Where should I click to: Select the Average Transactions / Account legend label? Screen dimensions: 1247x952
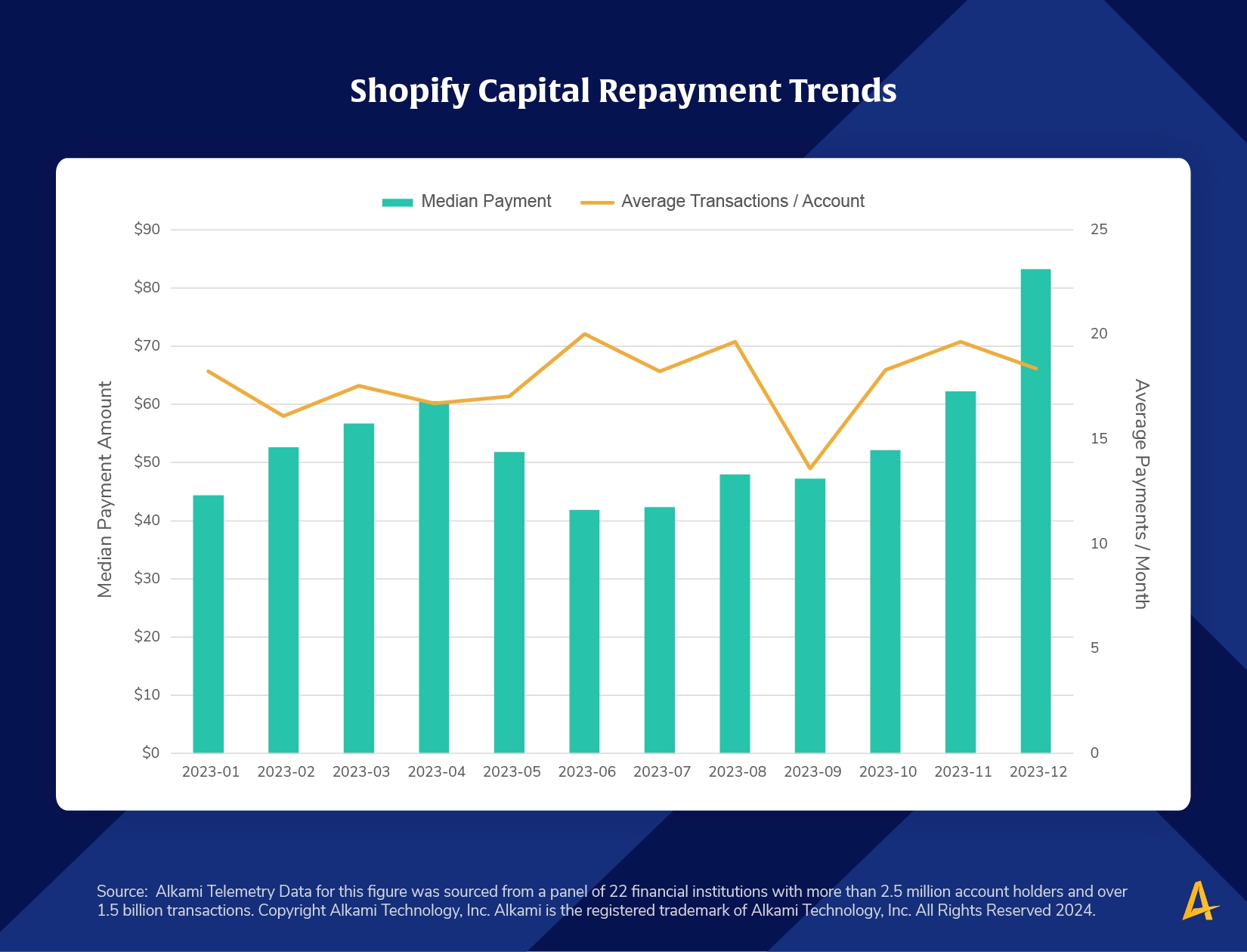(743, 201)
